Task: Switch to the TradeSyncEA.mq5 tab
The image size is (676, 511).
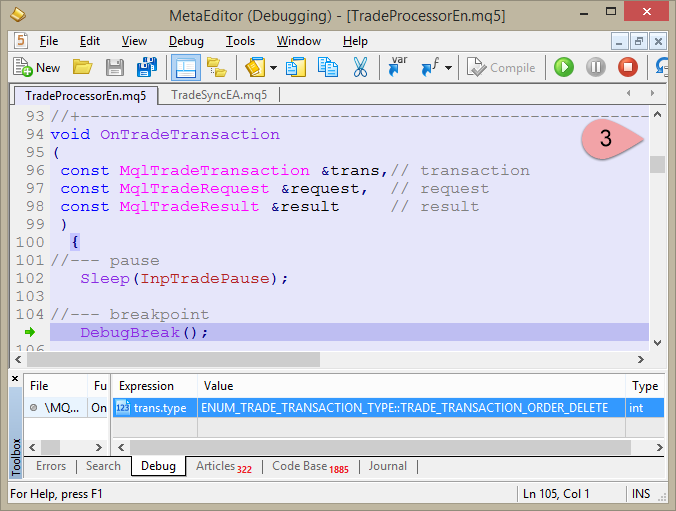Action: point(219,95)
